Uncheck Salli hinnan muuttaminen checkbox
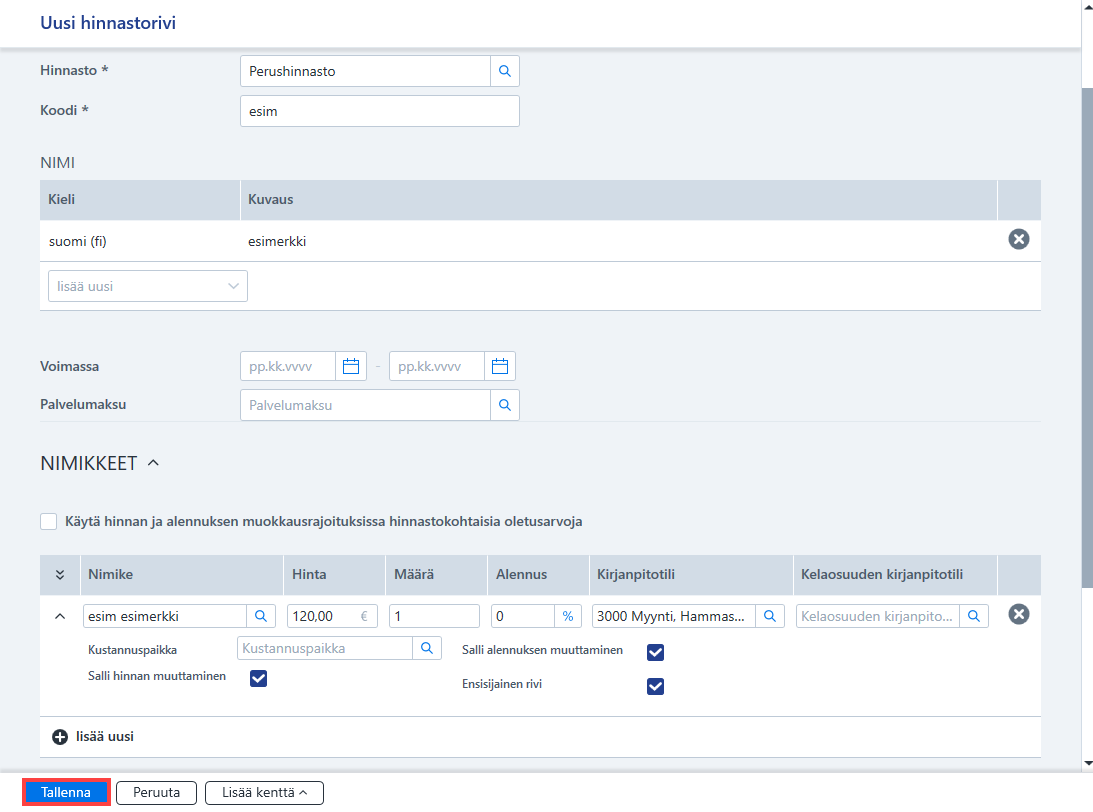This screenshot has height=812, width=1093. click(x=258, y=678)
